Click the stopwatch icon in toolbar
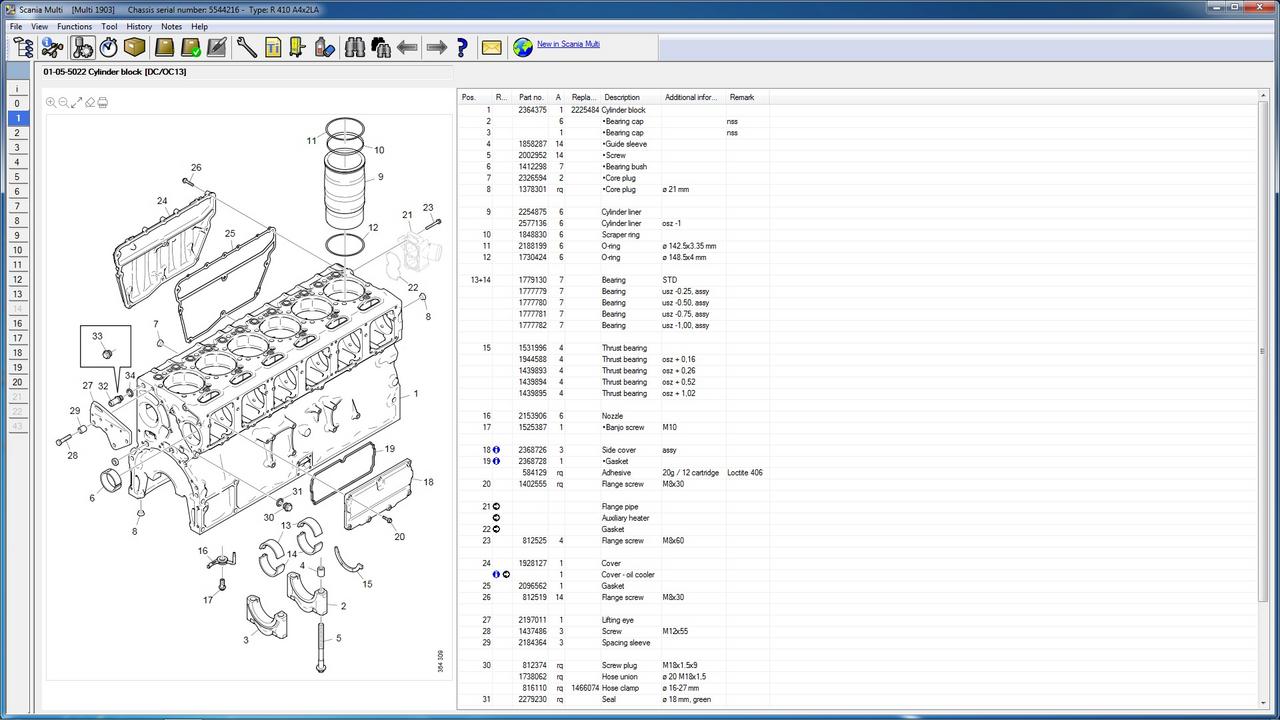Screen dimensions: 1280x720 pyautogui.click(x=108, y=47)
